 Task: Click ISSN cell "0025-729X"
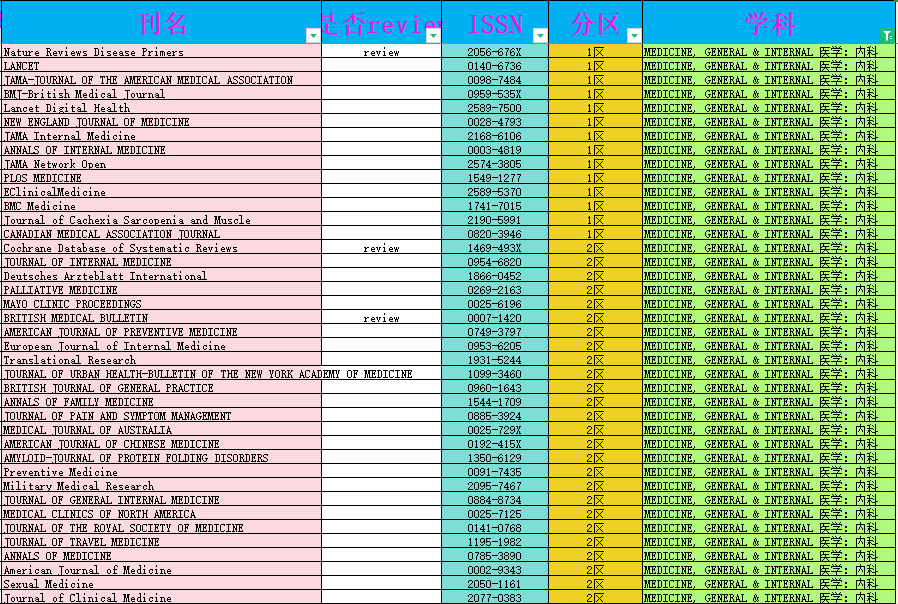(x=495, y=431)
